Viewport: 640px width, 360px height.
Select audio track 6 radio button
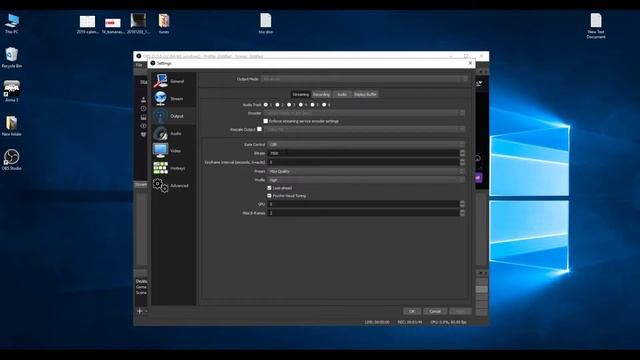[x=324, y=105]
